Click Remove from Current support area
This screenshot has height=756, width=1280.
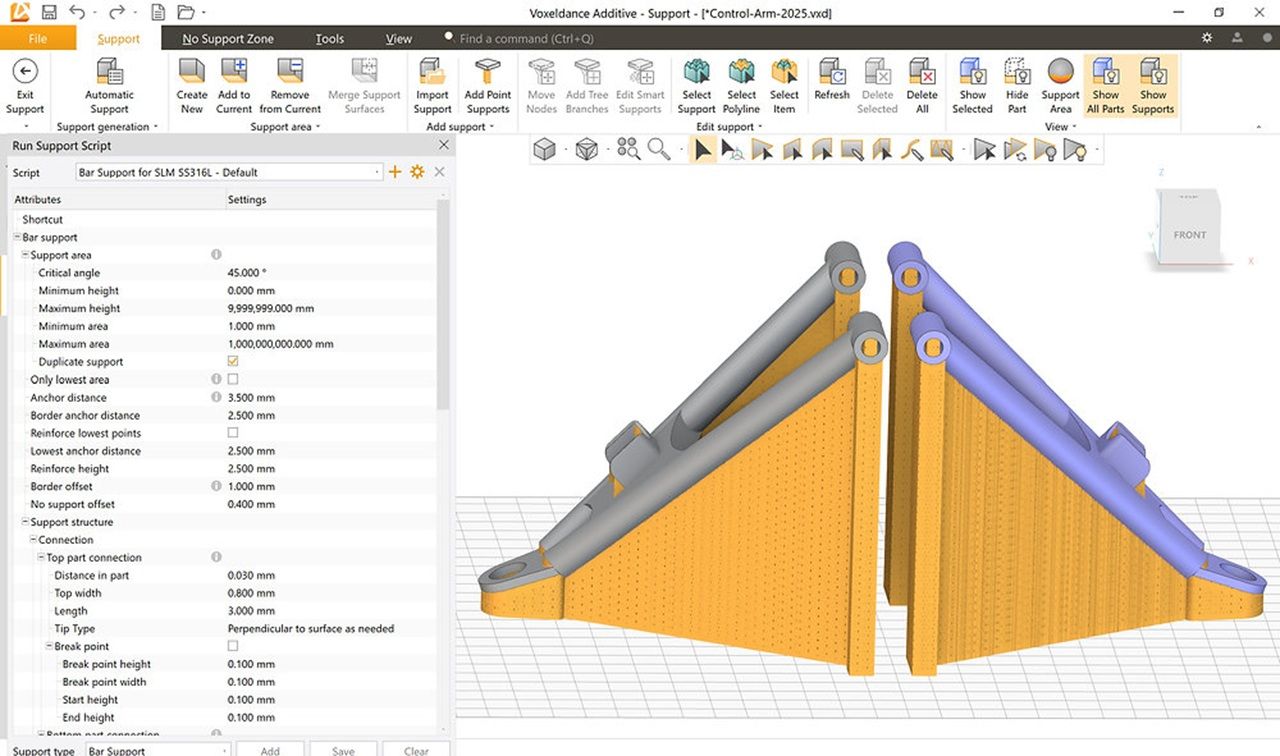click(x=290, y=87)
